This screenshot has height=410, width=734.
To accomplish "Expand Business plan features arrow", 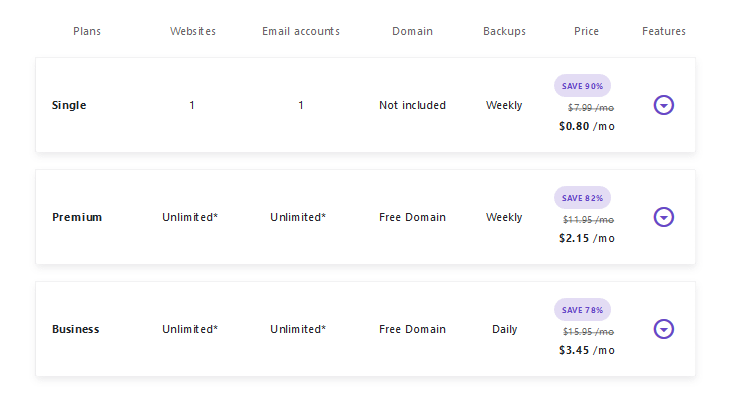I will (x=664, y=329).
